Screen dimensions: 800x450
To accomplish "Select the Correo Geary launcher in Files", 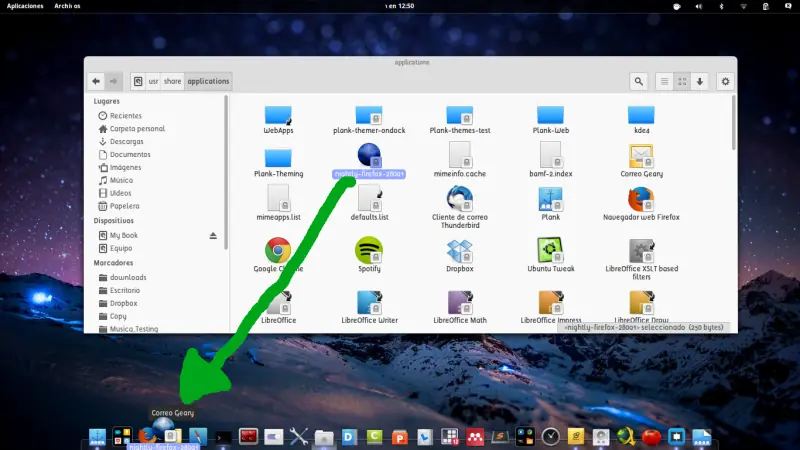I will tap(641, 161).
